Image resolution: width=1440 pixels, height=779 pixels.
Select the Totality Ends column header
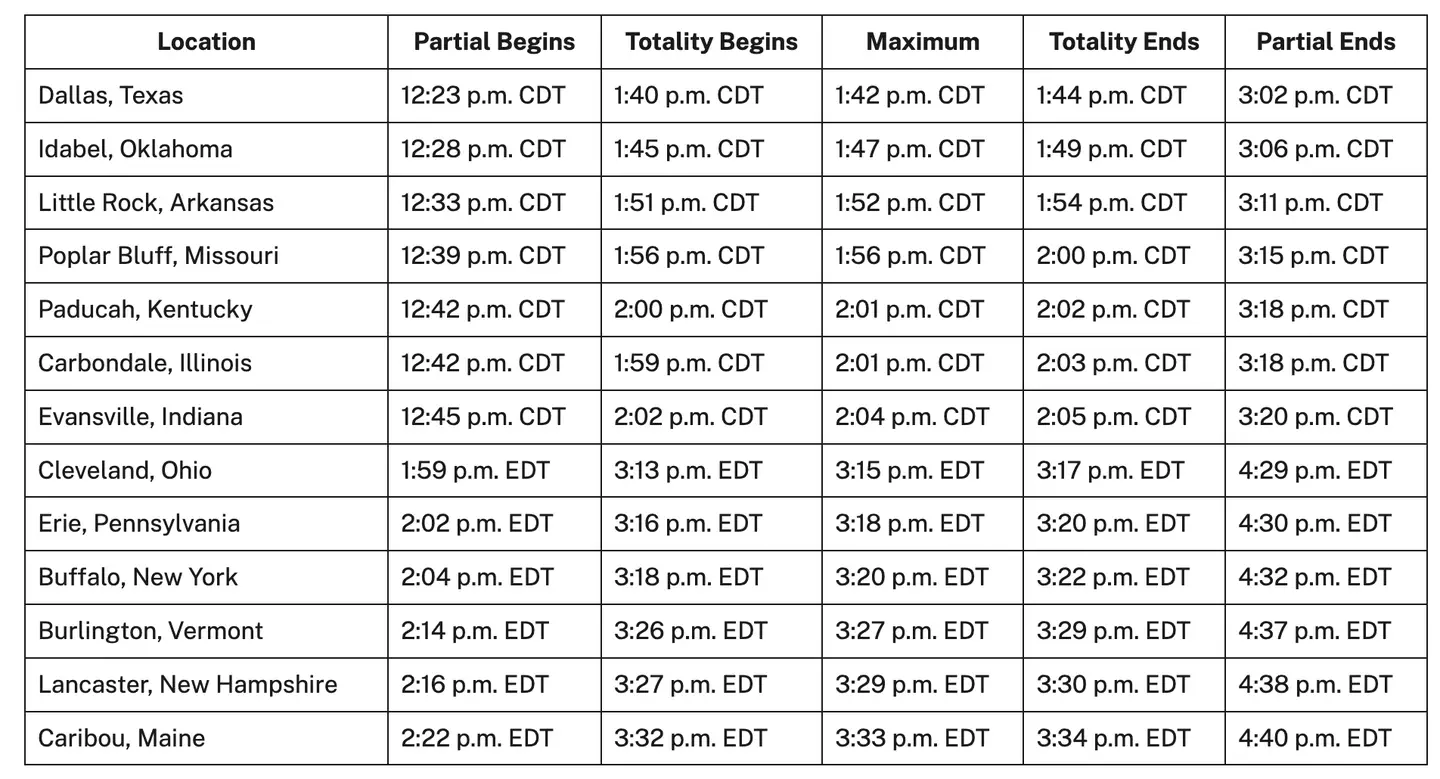pos(1124,42)
